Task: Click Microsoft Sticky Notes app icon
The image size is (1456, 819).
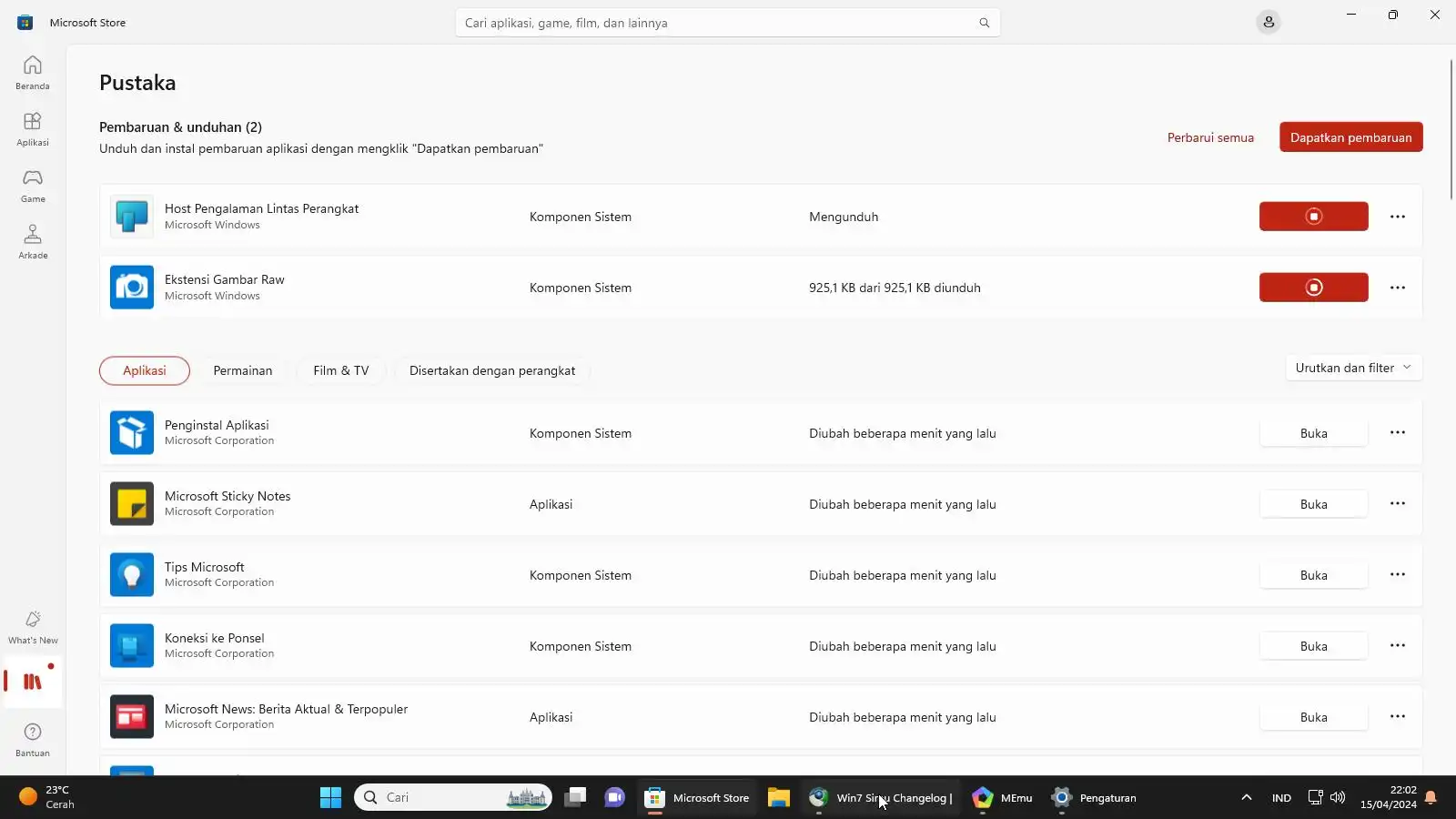Action: (132, 504)
